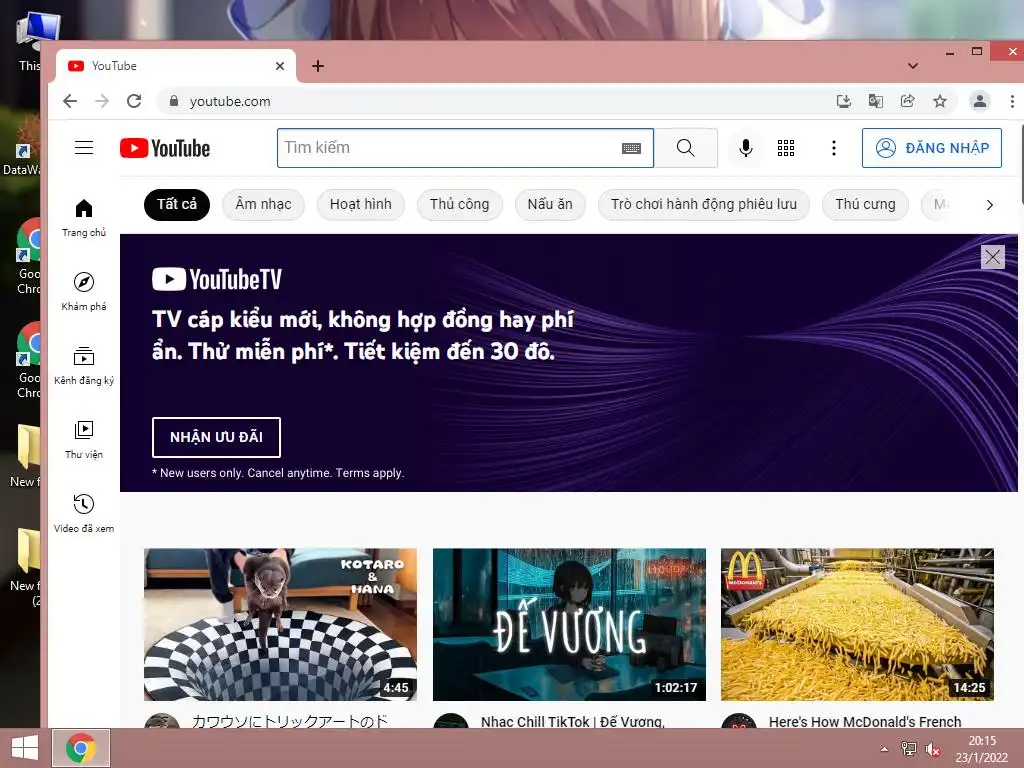Screen dimensions: 1024x768
Task: Select the Hoạt hình chip
Action: tap(360, 204)
